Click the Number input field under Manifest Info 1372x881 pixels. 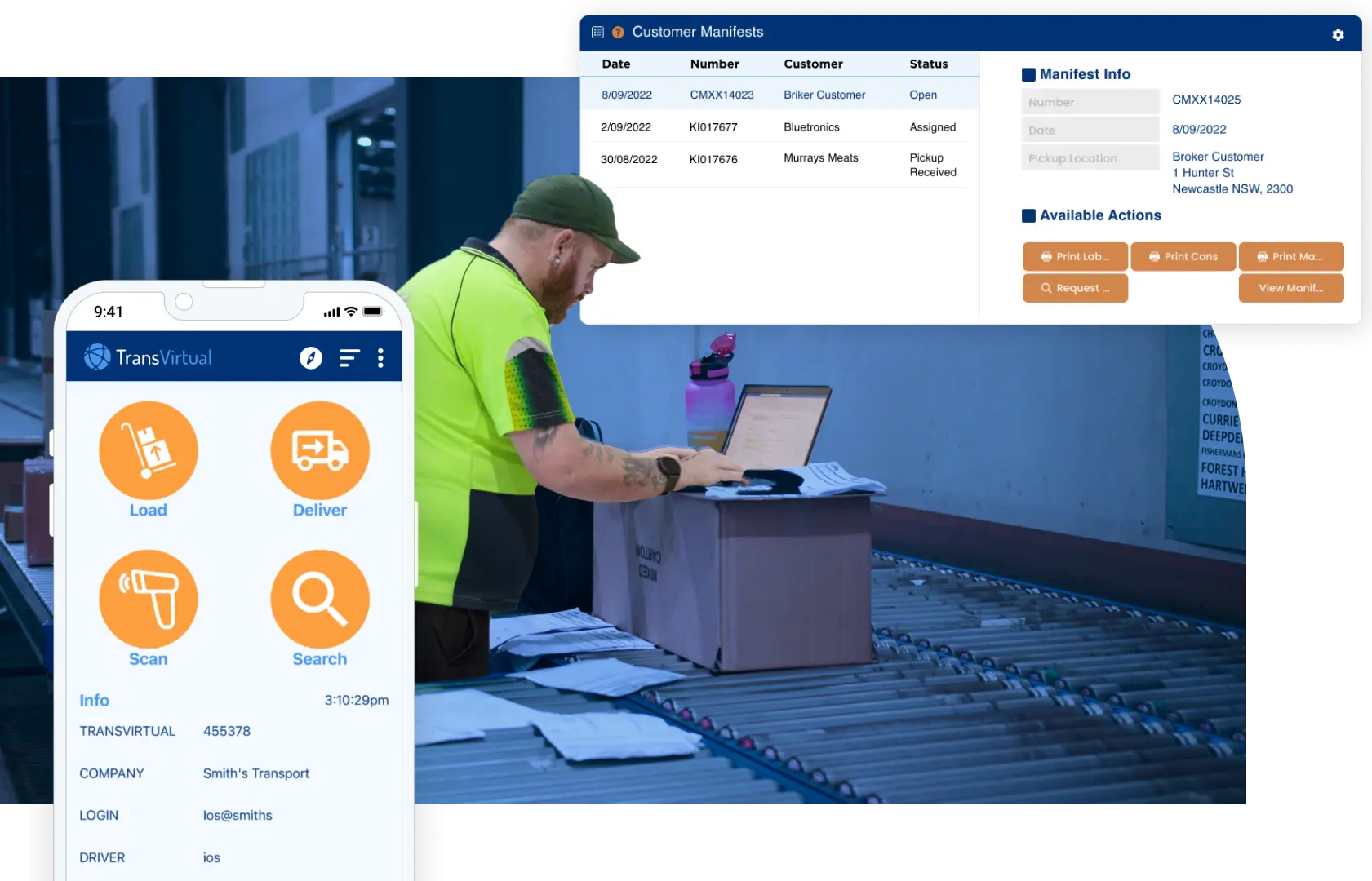pos(1090,101)
